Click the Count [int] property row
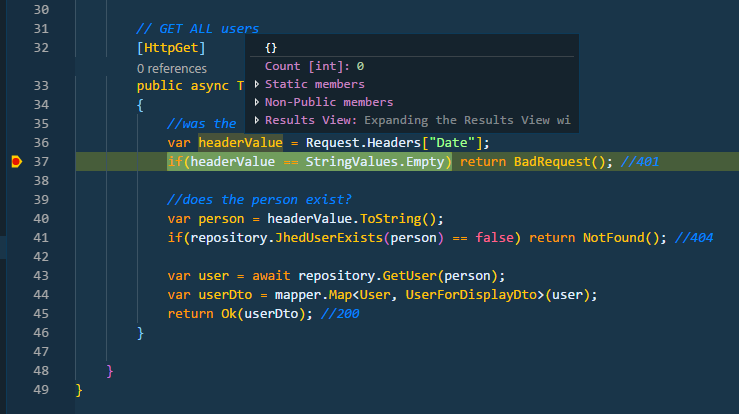The width and height of the screenshot is (739, 414). [412, 66]
